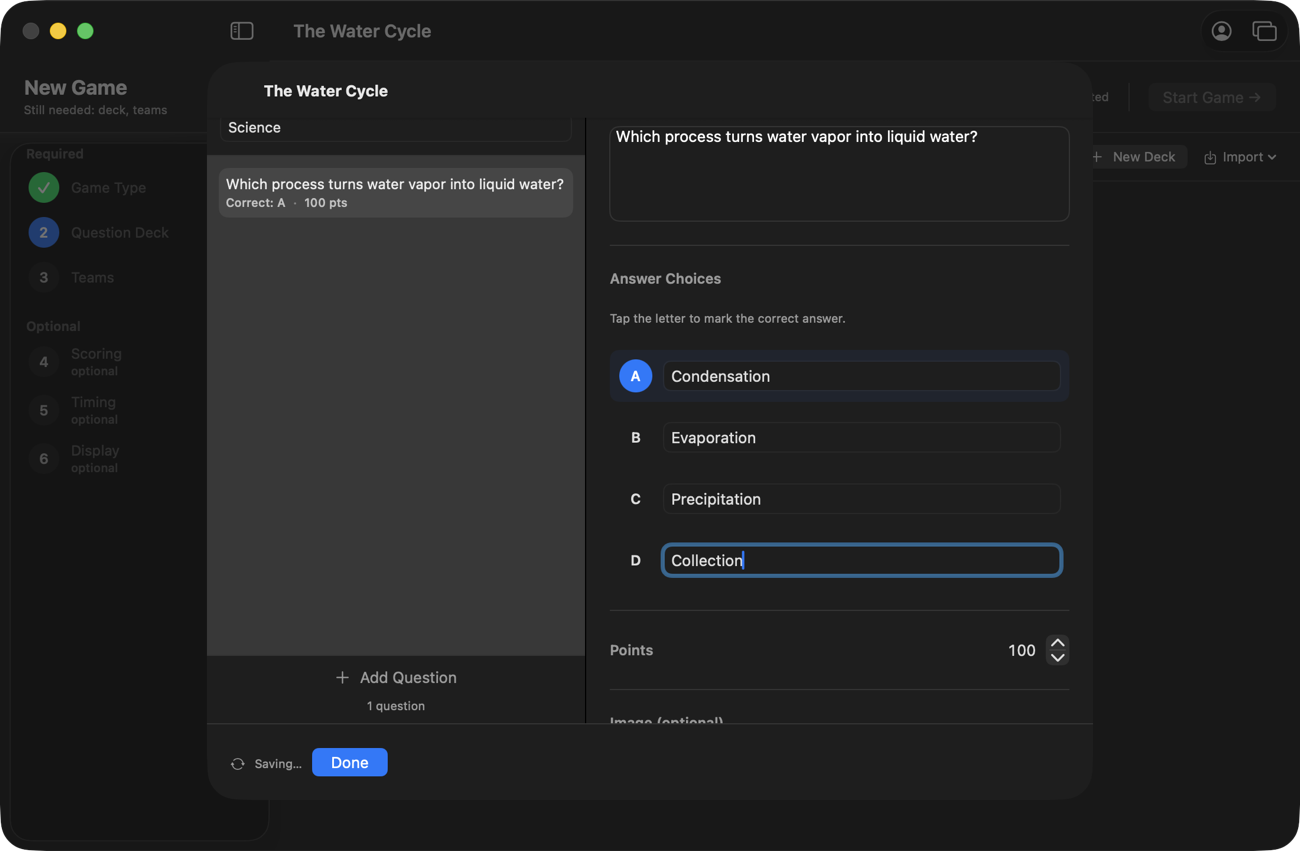Click the green Game Type checkmark icon
Viewport: 1300px width, 851px height.
click(43, 188)
